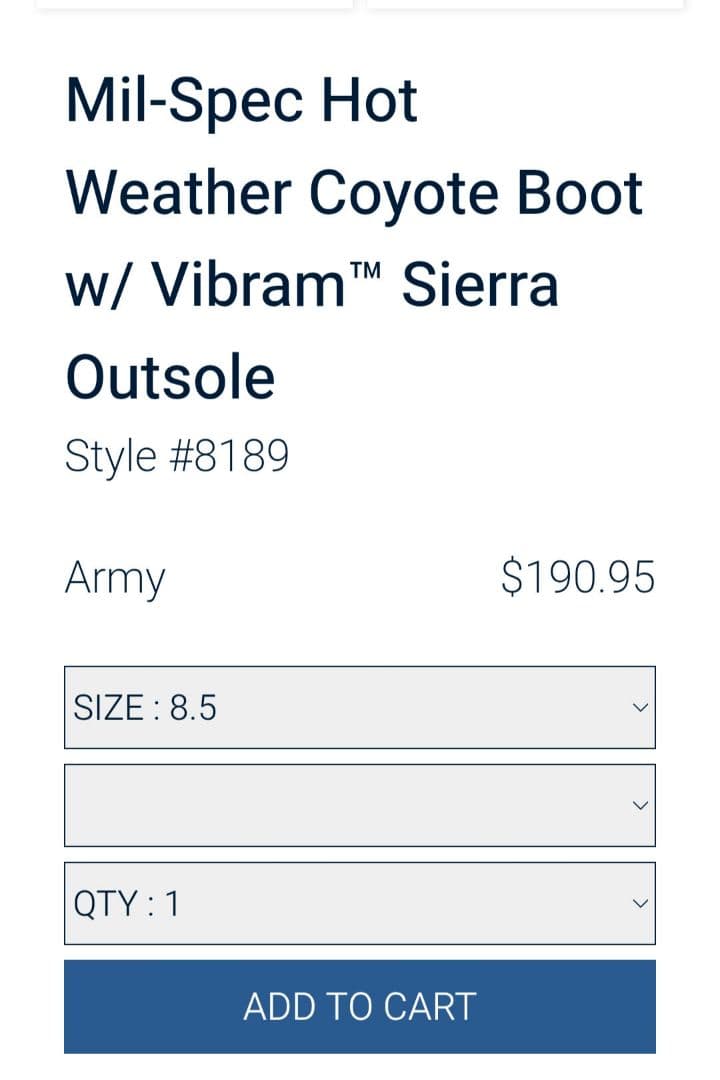Open the QTY : 1 dropdown

point(359,903)
